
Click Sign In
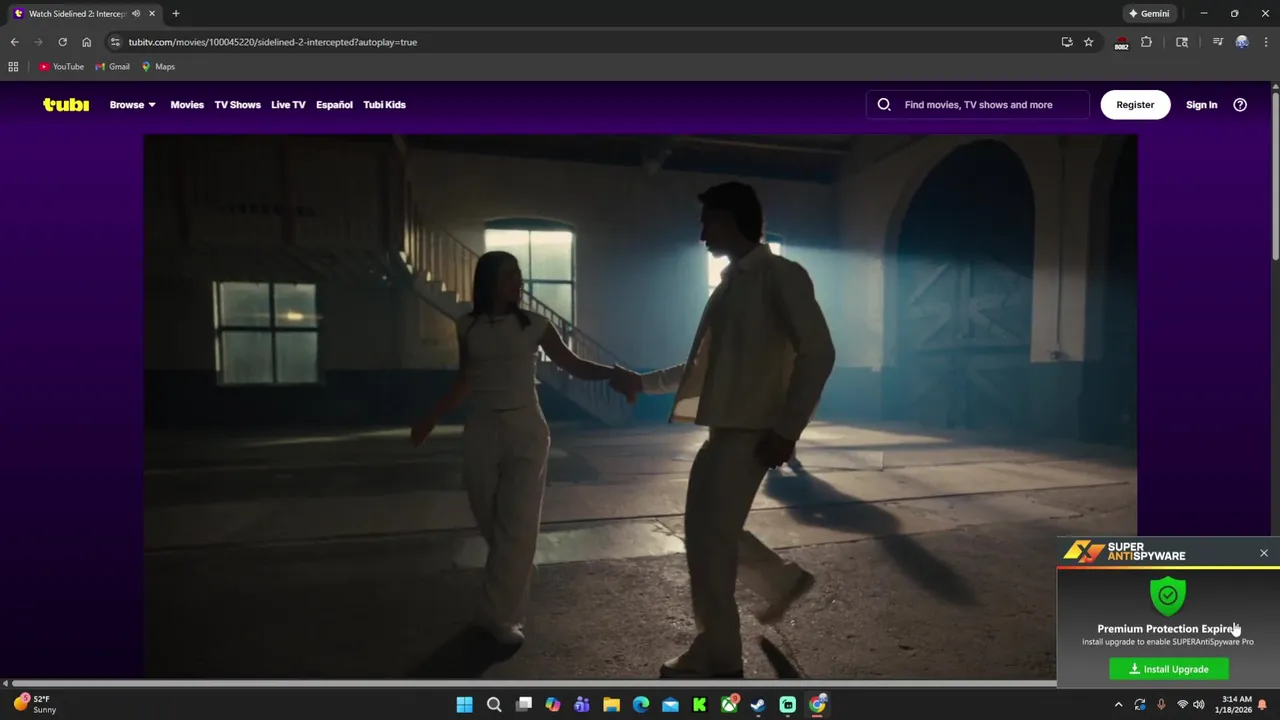pos(1201,104)
